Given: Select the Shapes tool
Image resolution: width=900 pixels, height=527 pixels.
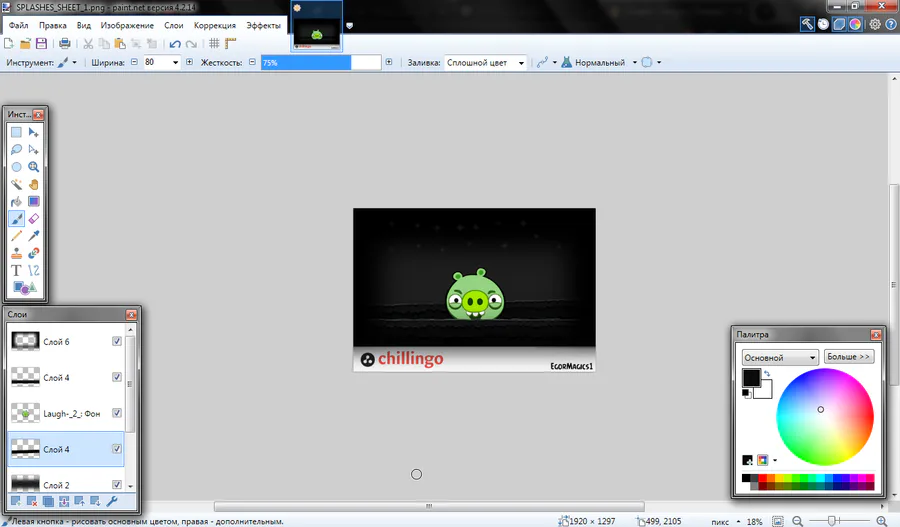Looking at the screenshot, I should (x=25, y=288).
